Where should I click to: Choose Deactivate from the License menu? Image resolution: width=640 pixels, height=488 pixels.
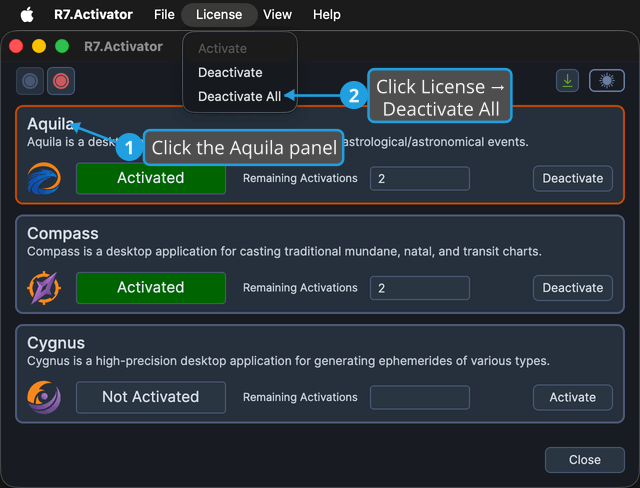click(x=230, y=73)
